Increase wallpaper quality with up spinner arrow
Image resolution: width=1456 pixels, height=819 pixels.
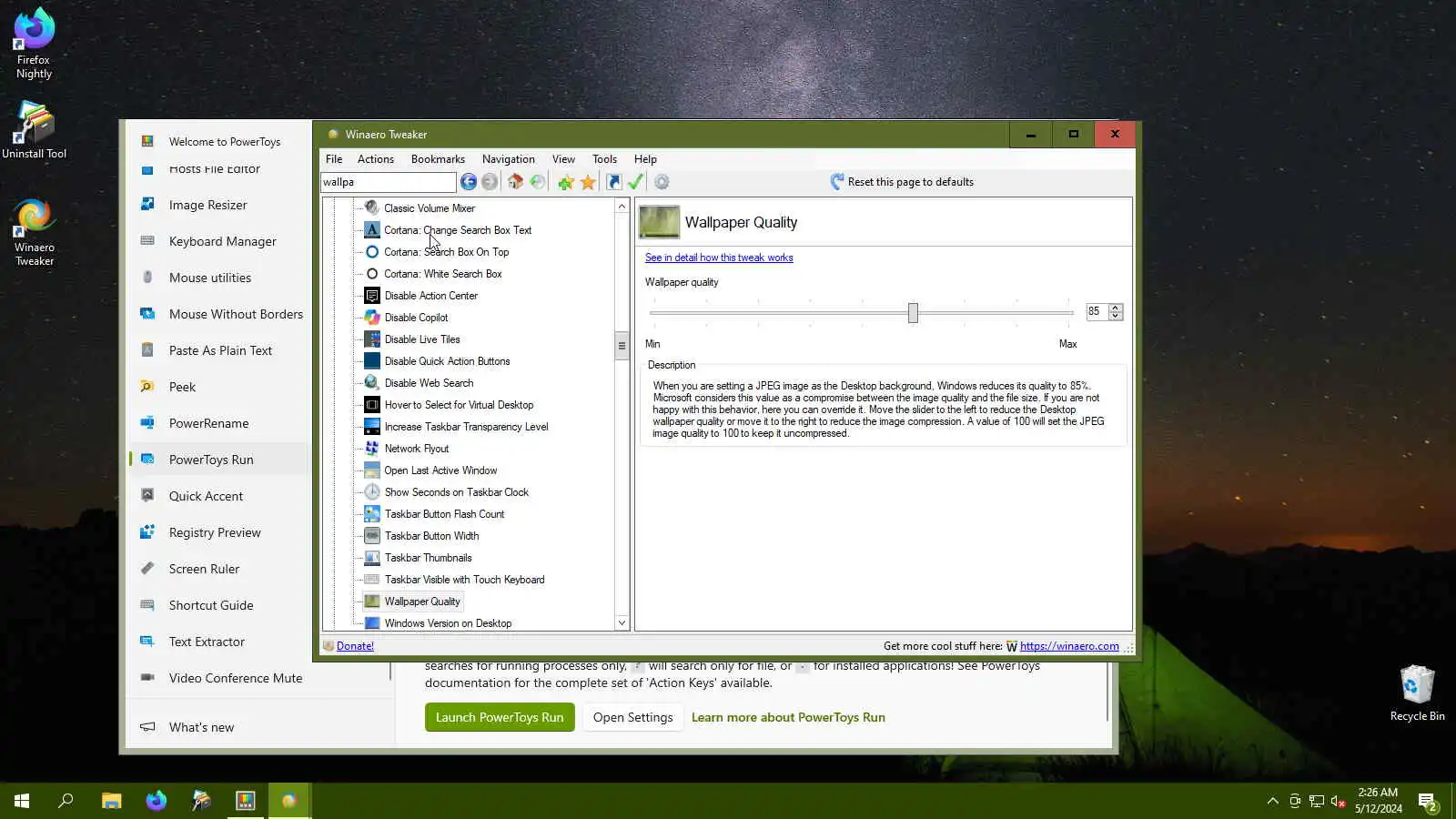click(1116, 308)
